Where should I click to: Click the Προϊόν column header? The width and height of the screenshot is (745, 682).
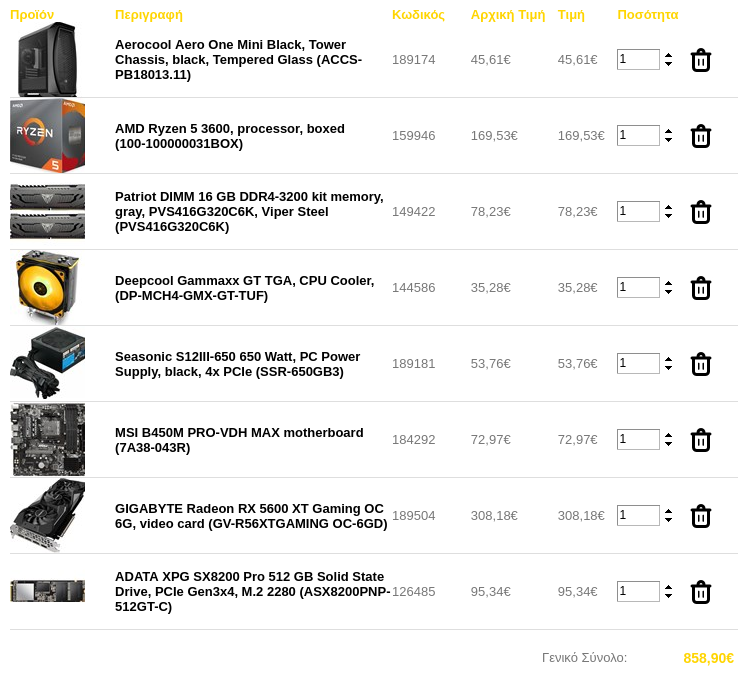tap(32, 15)
